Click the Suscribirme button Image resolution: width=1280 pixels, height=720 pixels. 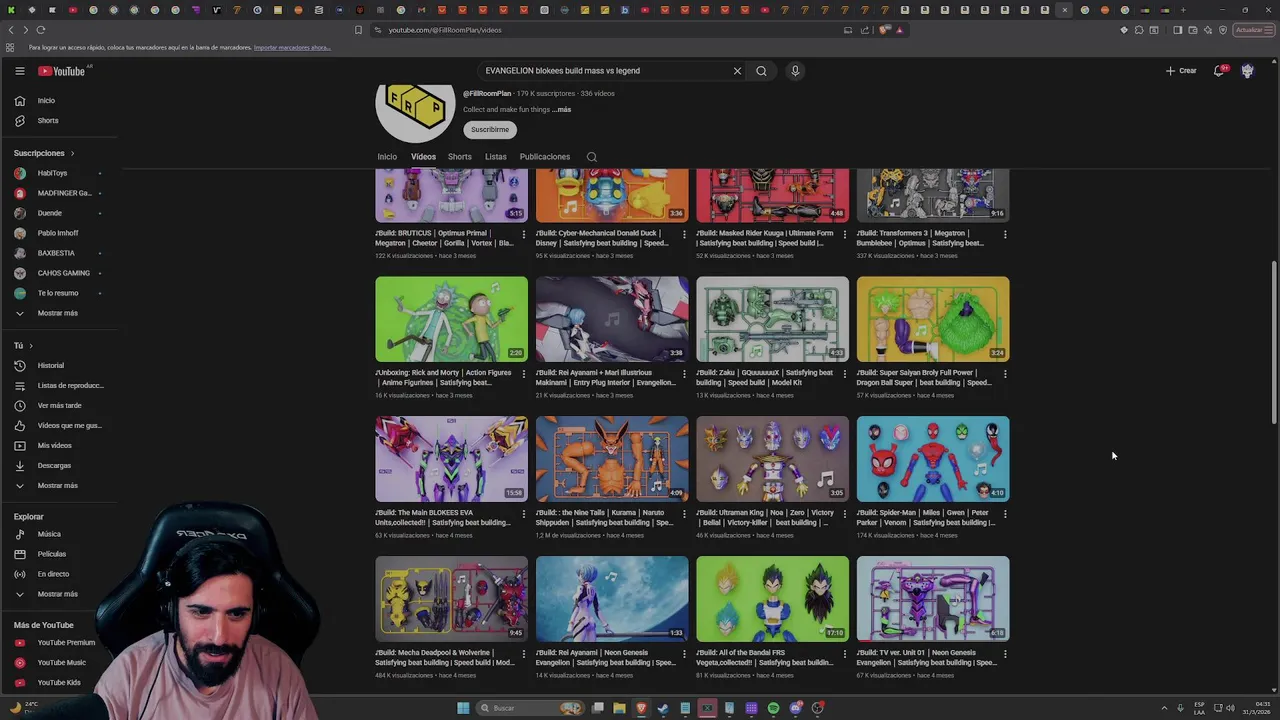tap(490, 129)
